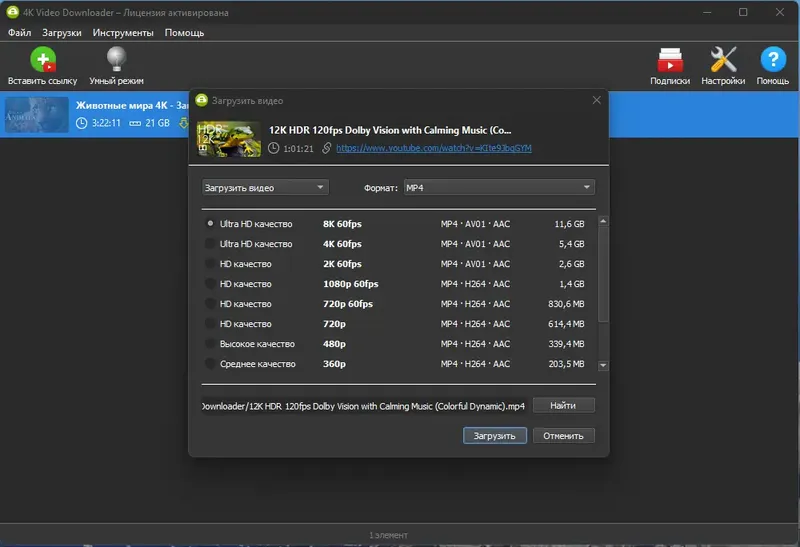800x547 pixels.
Task: Choose the 1080p 60fps quality option
Action: point(210,283)
